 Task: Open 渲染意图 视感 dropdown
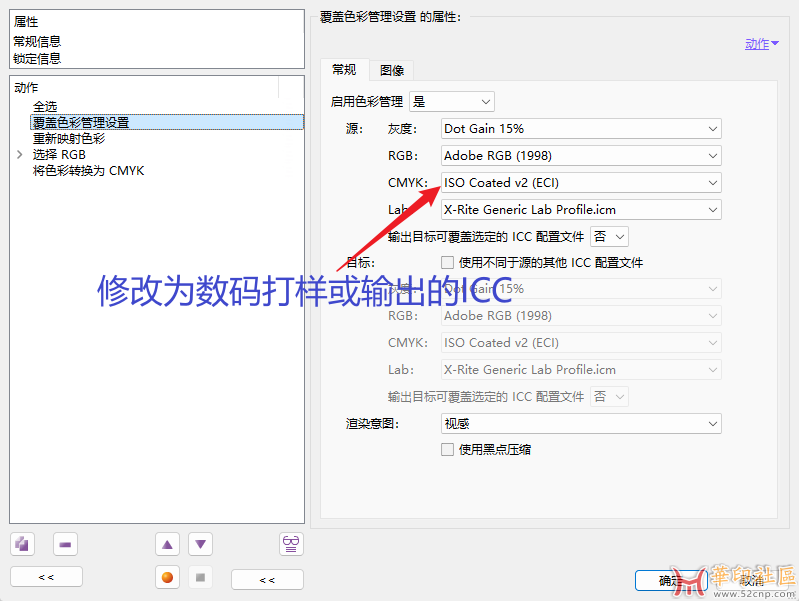581,424
